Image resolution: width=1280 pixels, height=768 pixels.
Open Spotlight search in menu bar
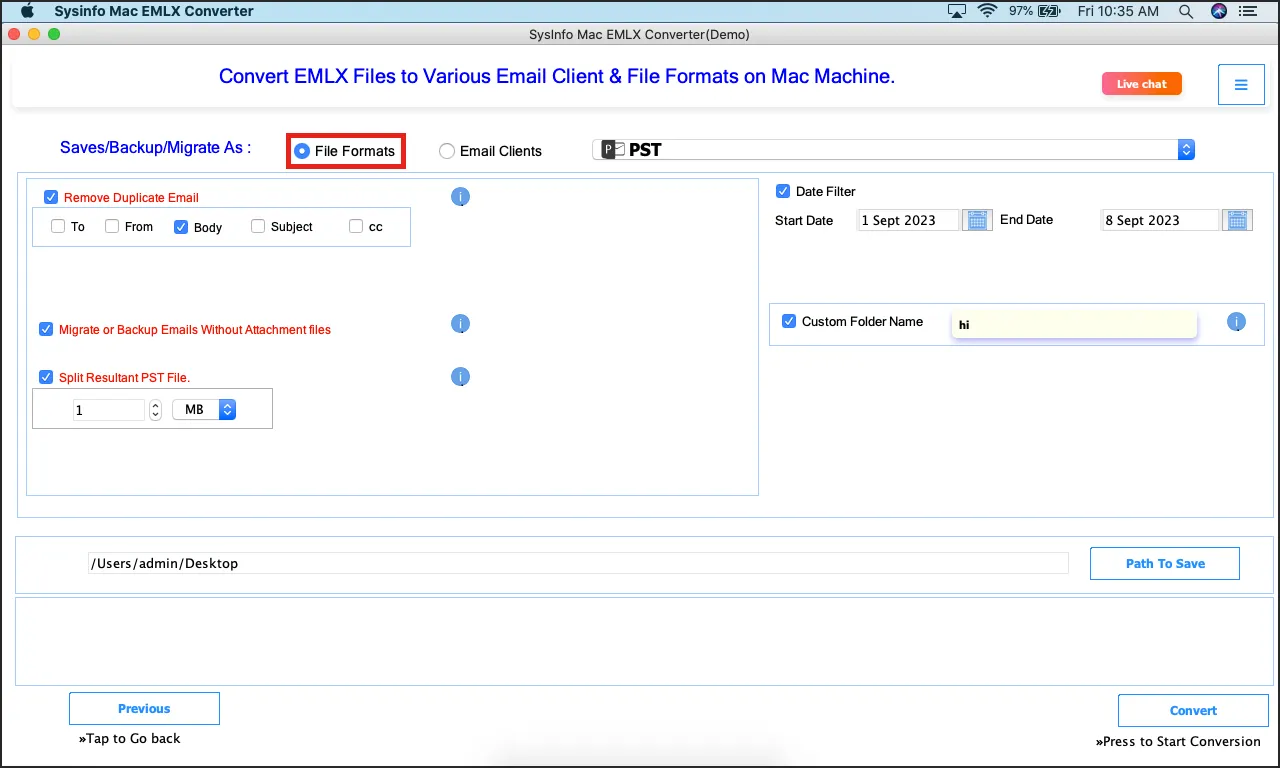point(1186,11)
